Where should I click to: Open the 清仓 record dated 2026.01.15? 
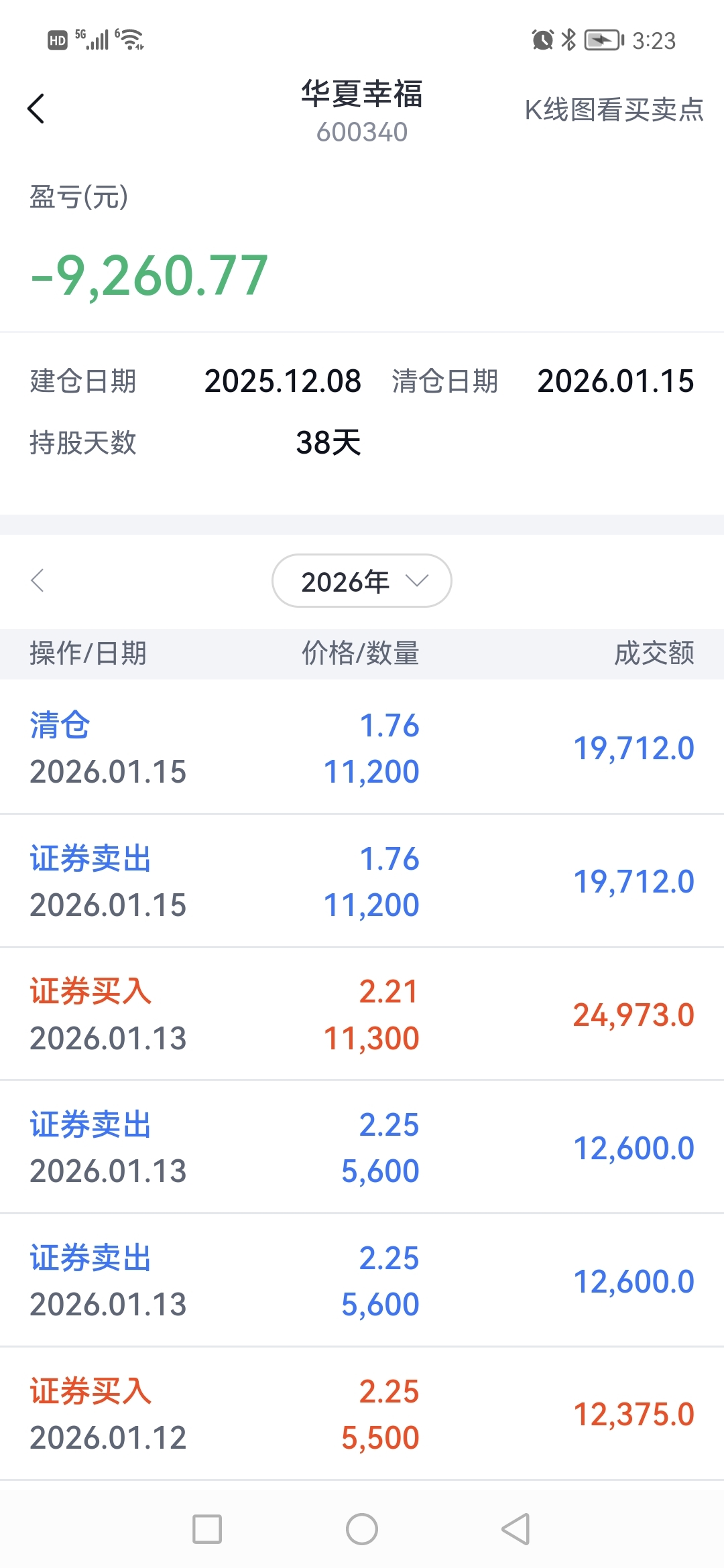tap(362, 747)
